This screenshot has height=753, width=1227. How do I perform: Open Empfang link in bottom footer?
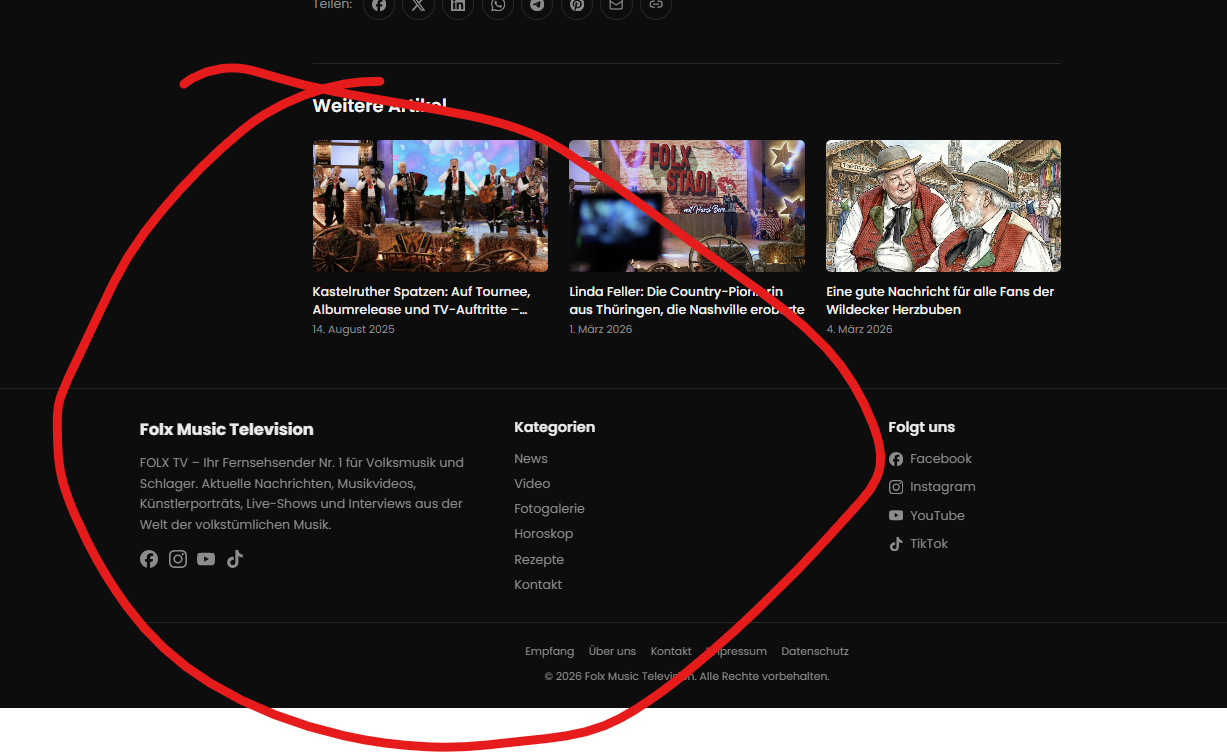(x=550, y=651)
